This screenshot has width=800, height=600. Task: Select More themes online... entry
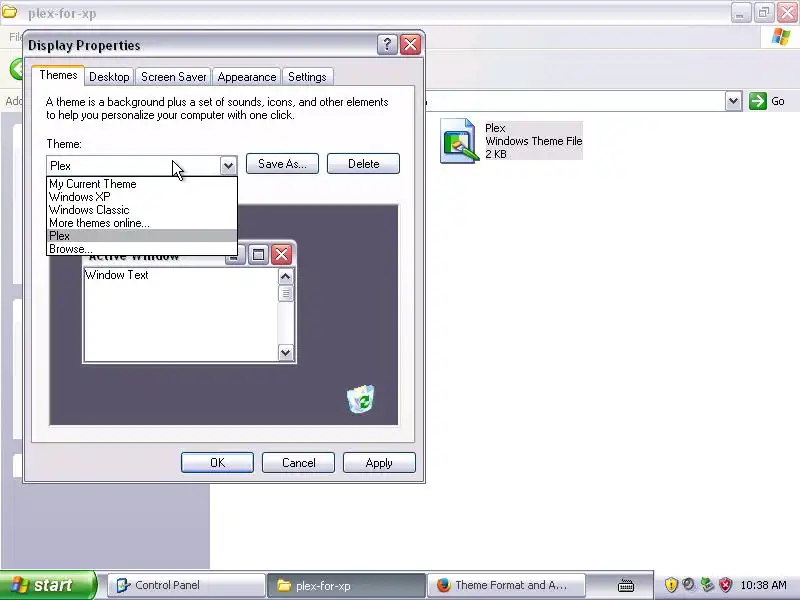pos(142,223)
